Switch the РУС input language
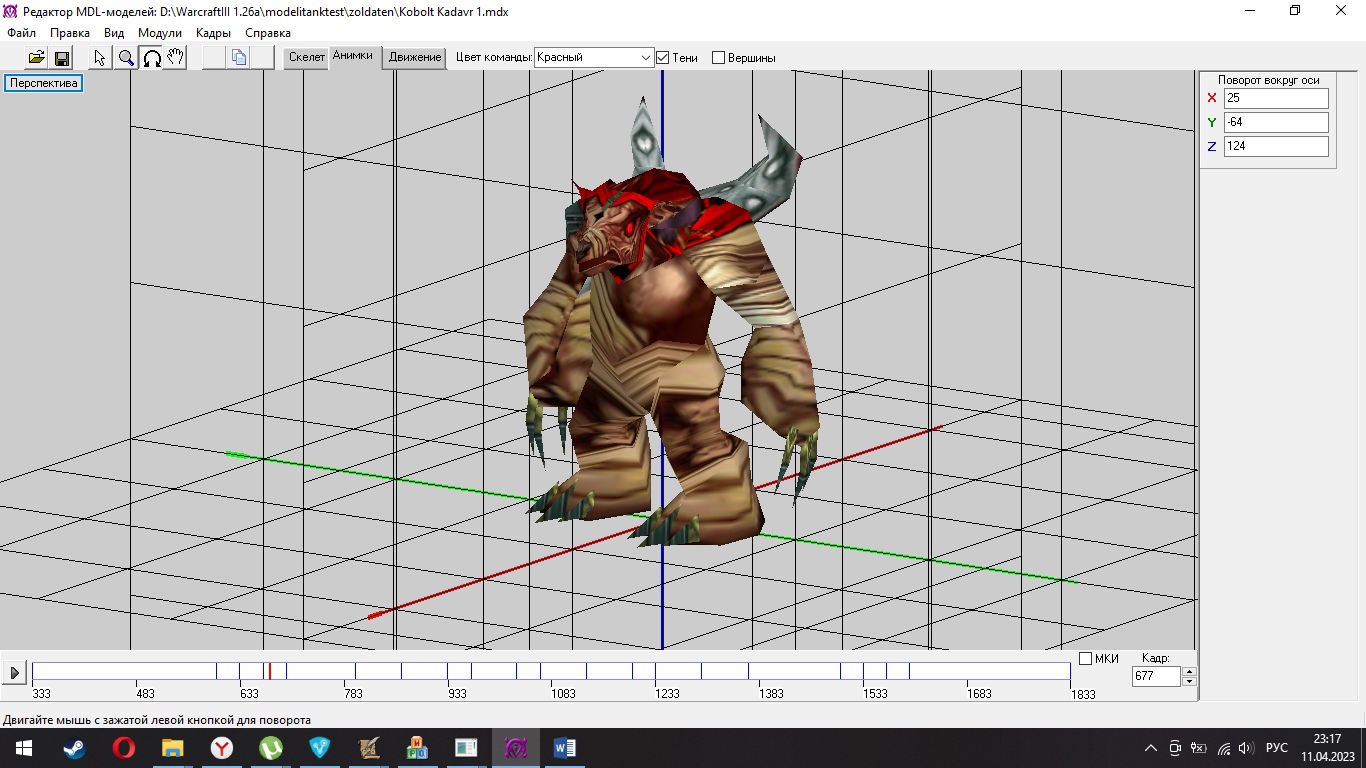This screenshot has height=768, width=1366. pyautogui.click(x=1277, y=748)
